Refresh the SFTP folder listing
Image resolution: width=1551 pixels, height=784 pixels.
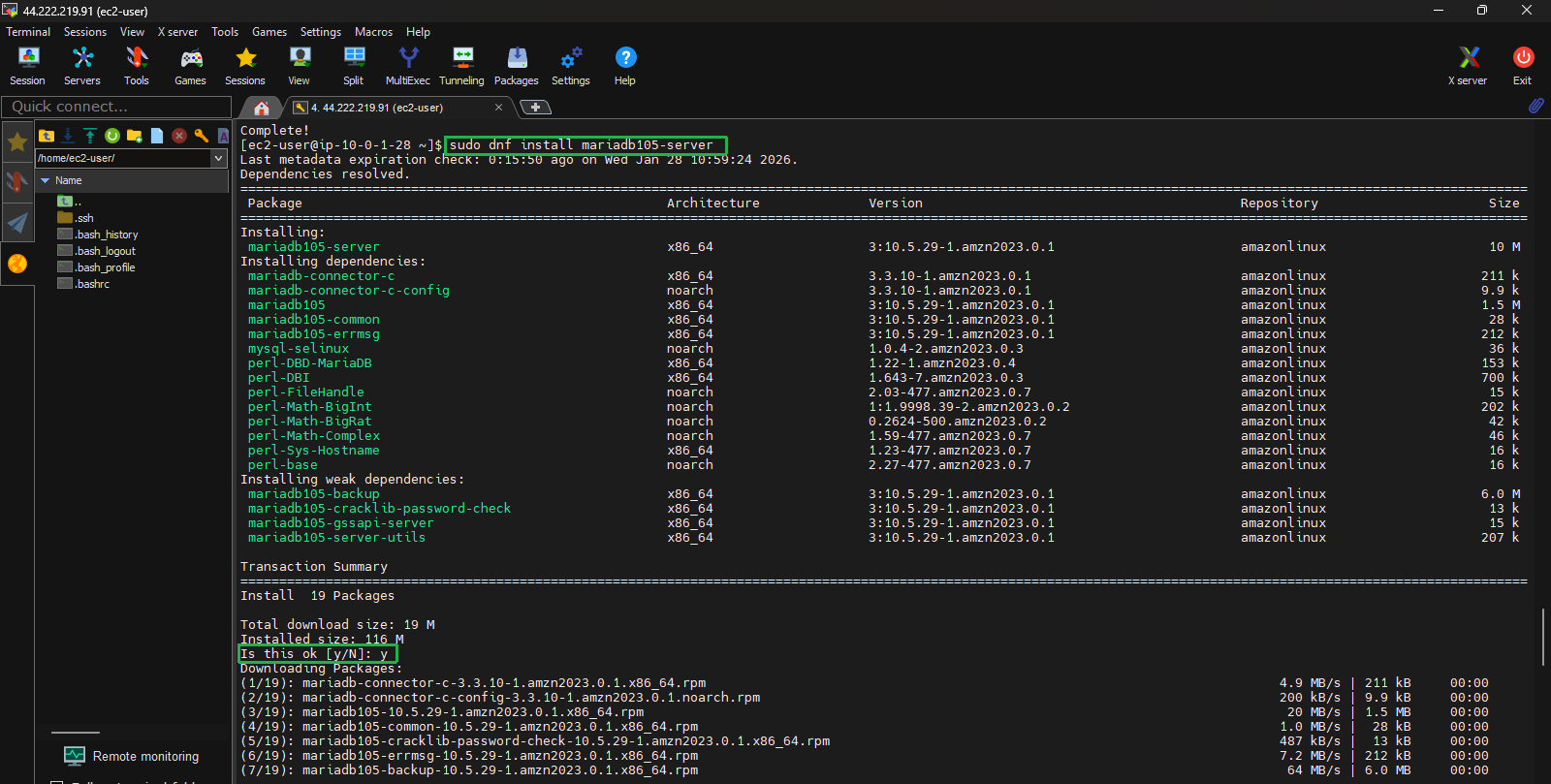point(112,136)
